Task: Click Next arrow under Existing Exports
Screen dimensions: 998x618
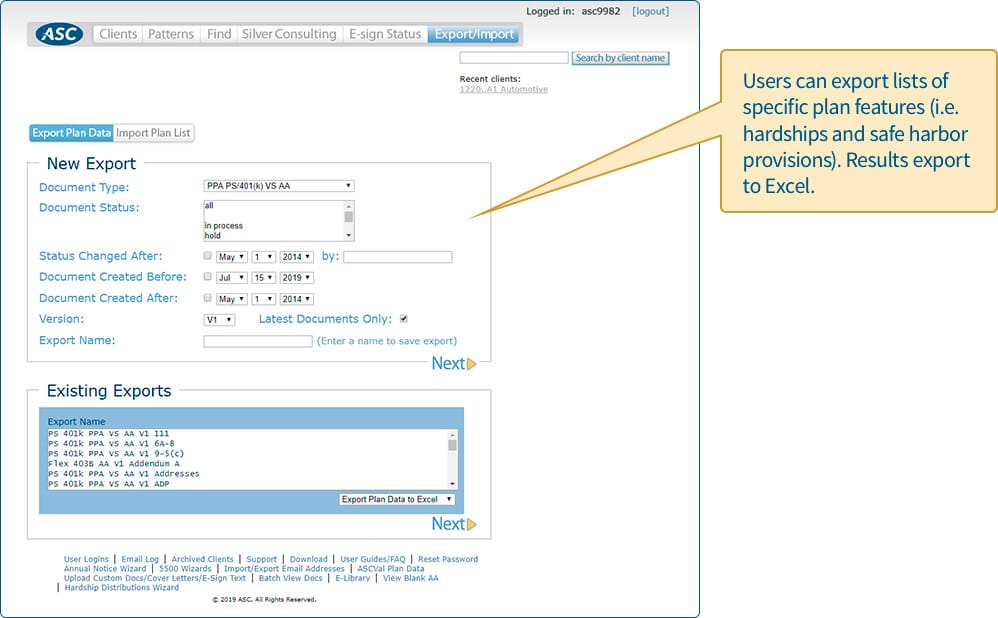Action: [x=453, y=524]
